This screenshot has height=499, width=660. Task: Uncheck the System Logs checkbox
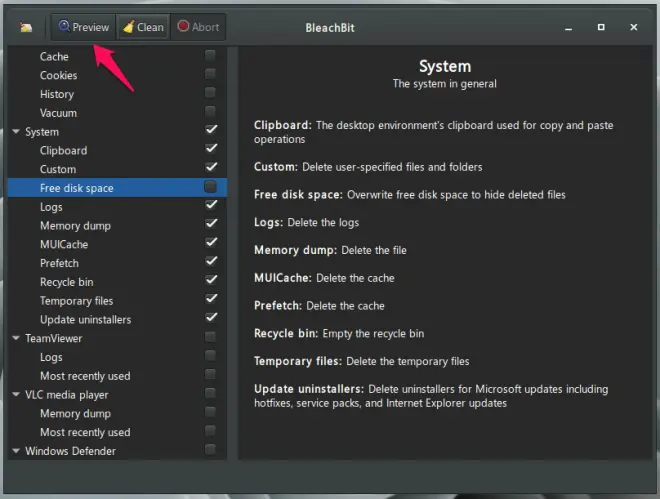pos(211,205)
